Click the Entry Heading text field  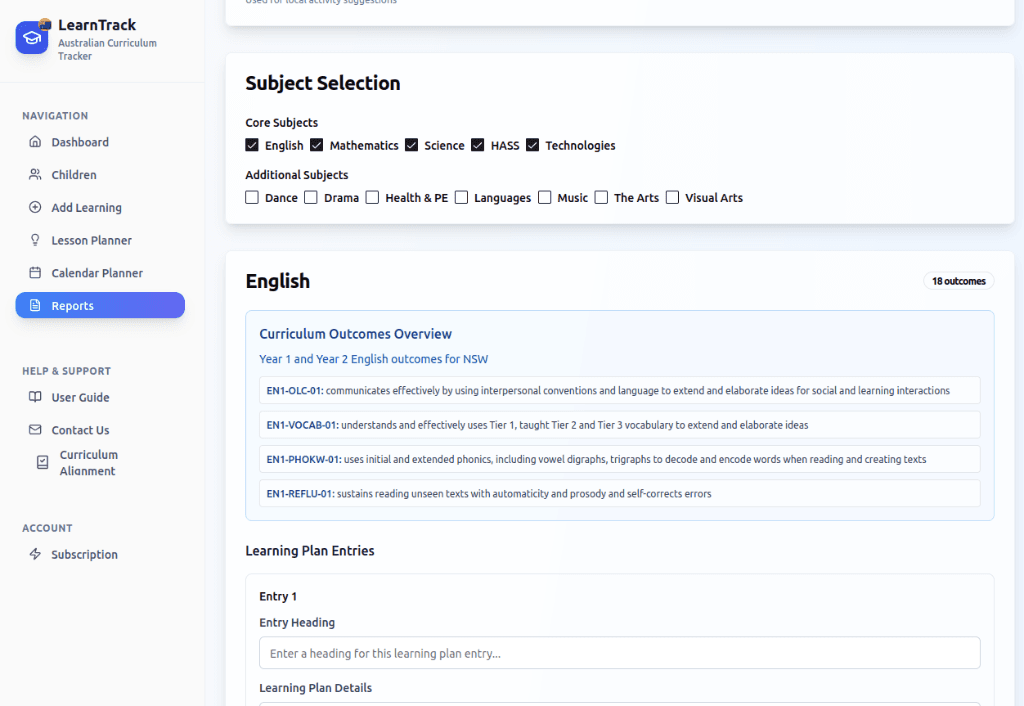click(x=619, y=652)
